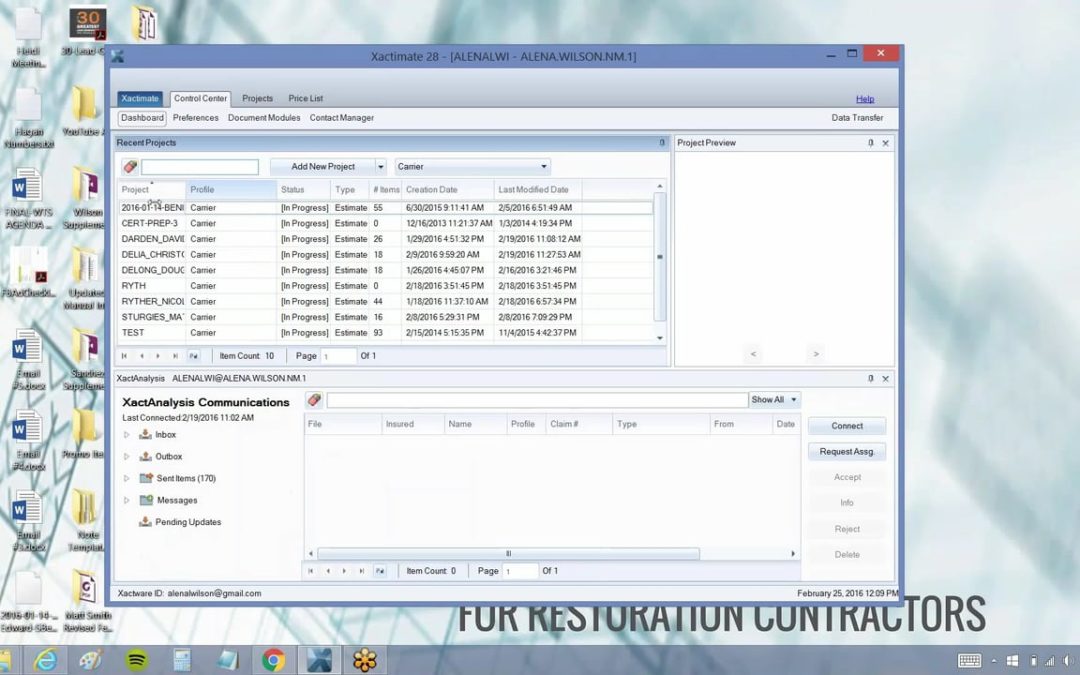This screenshot has height=675, width=1080.
Task: Select the Contact Manager sub-tab
Action: pyautogui.click(x=342, y=118)
